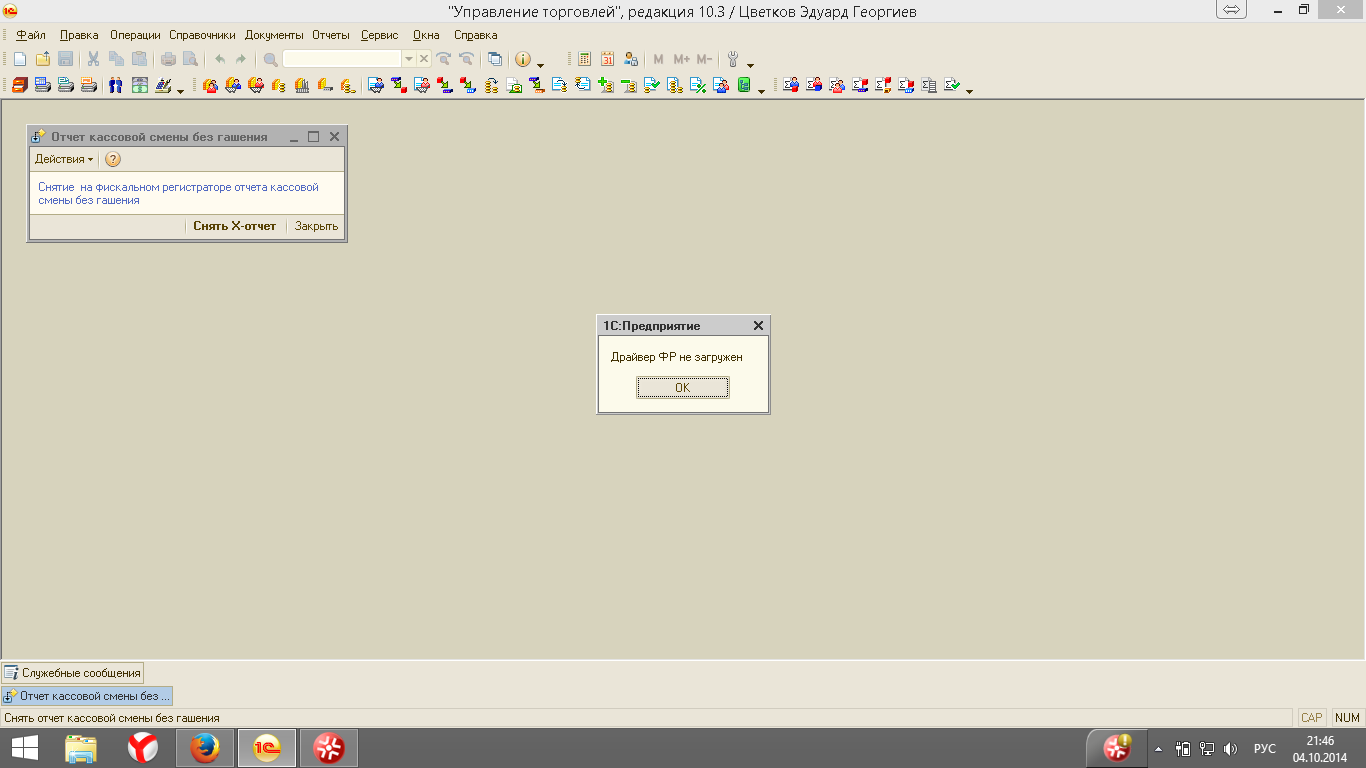Open the Сервис menu

coord(379,35)
